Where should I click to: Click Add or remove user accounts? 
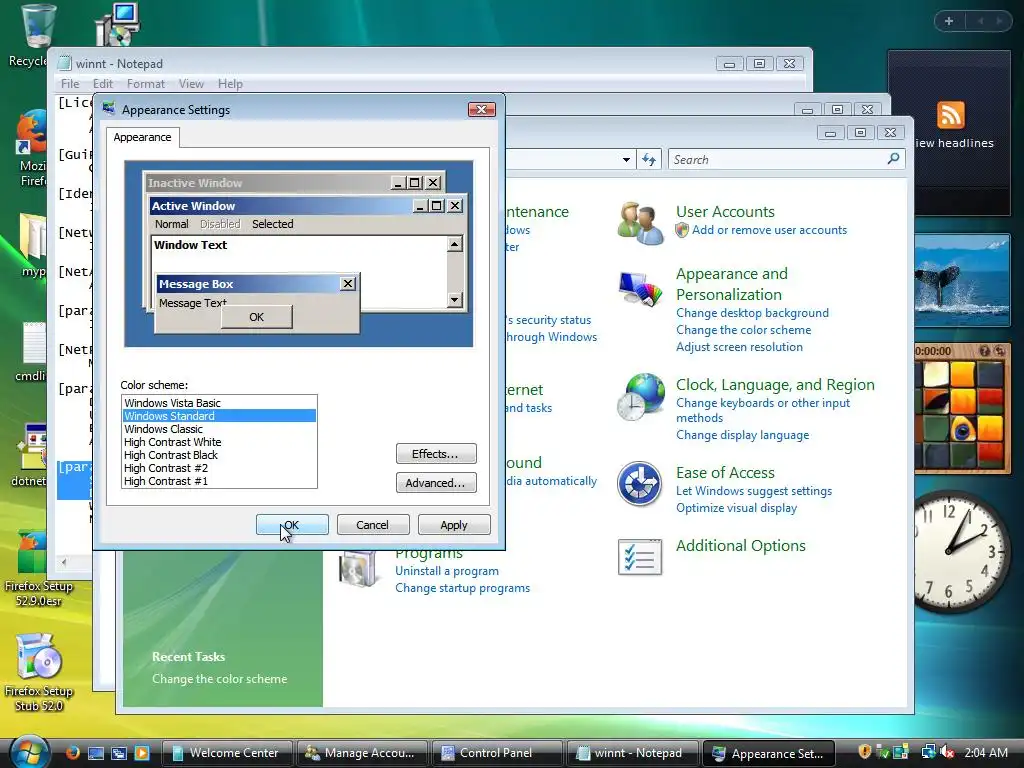(x=769, y=230)
